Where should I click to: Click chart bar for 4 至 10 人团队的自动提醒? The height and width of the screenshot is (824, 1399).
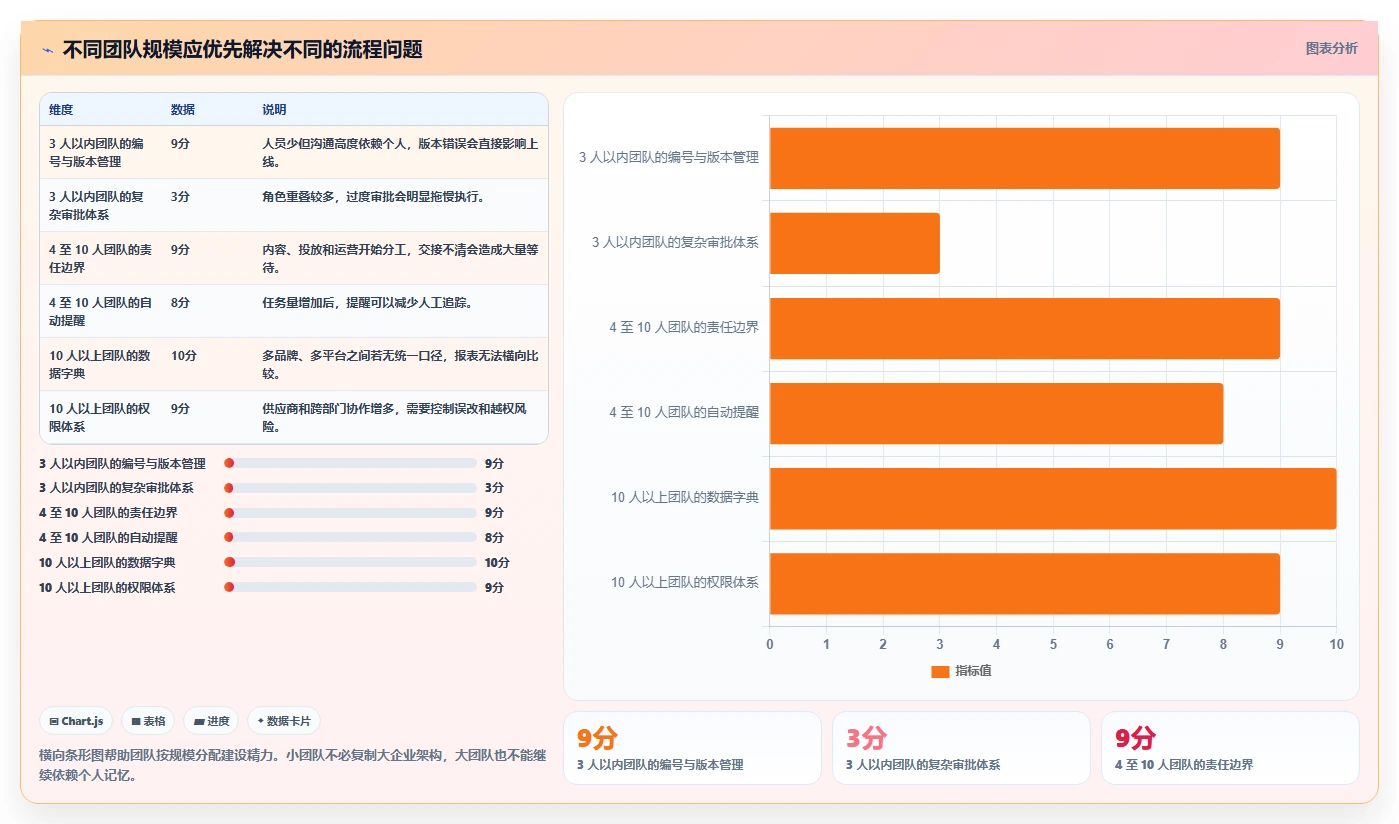996,413
